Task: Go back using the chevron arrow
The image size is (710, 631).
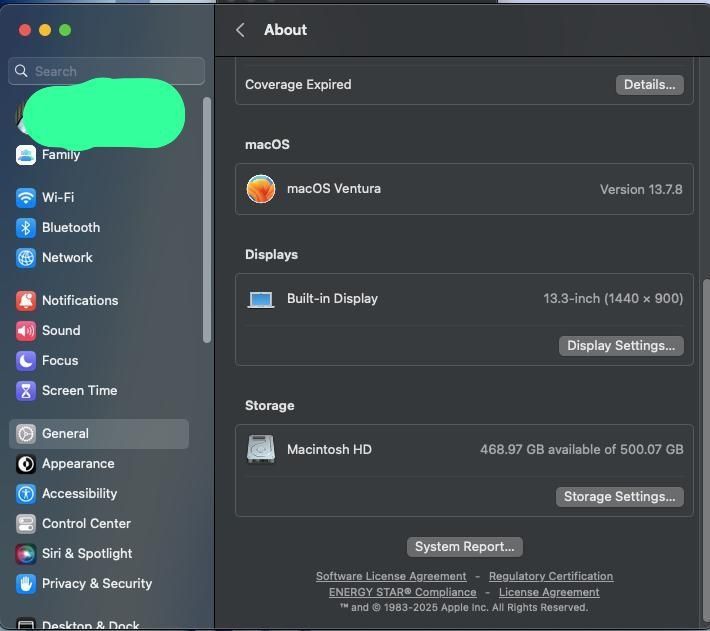Action: [240, 30]
